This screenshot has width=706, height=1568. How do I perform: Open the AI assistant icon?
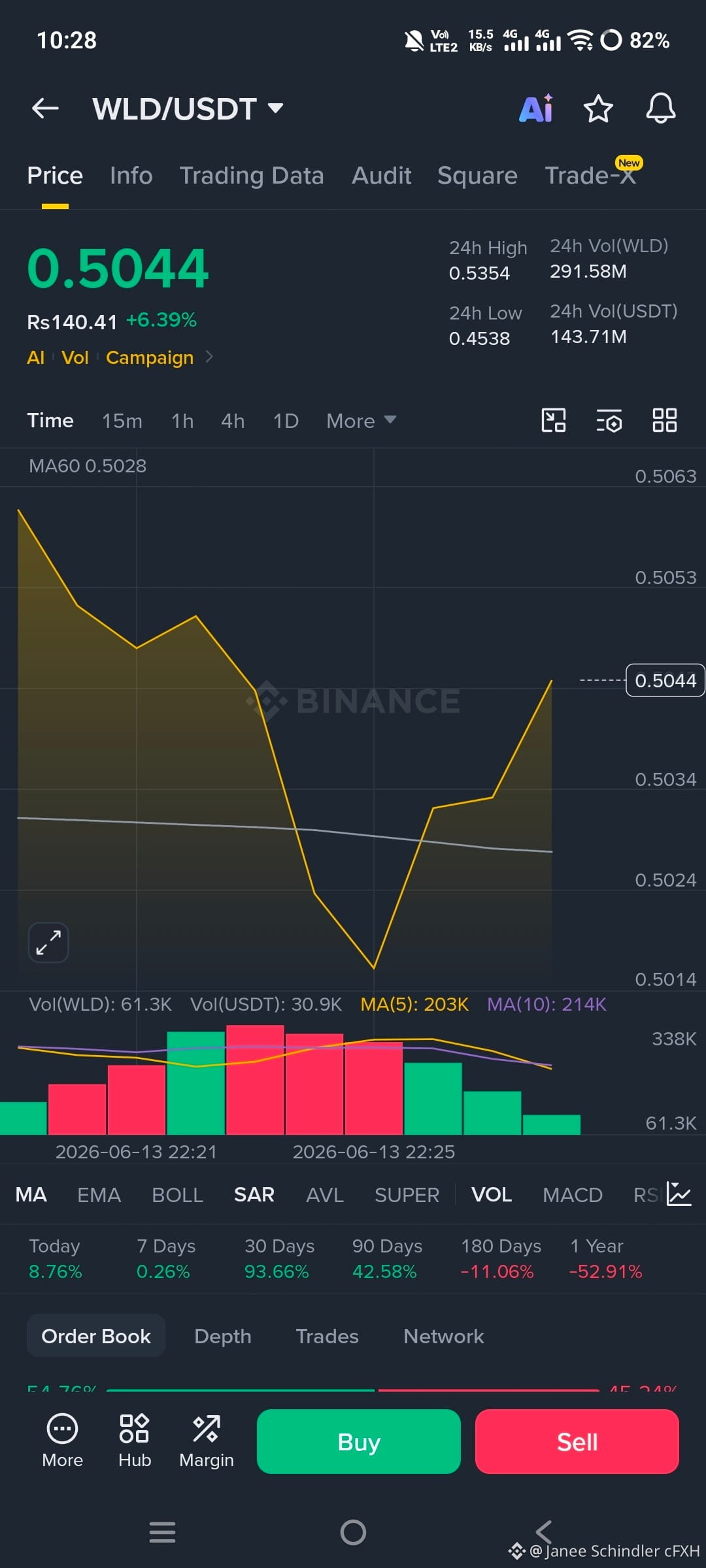536,108
